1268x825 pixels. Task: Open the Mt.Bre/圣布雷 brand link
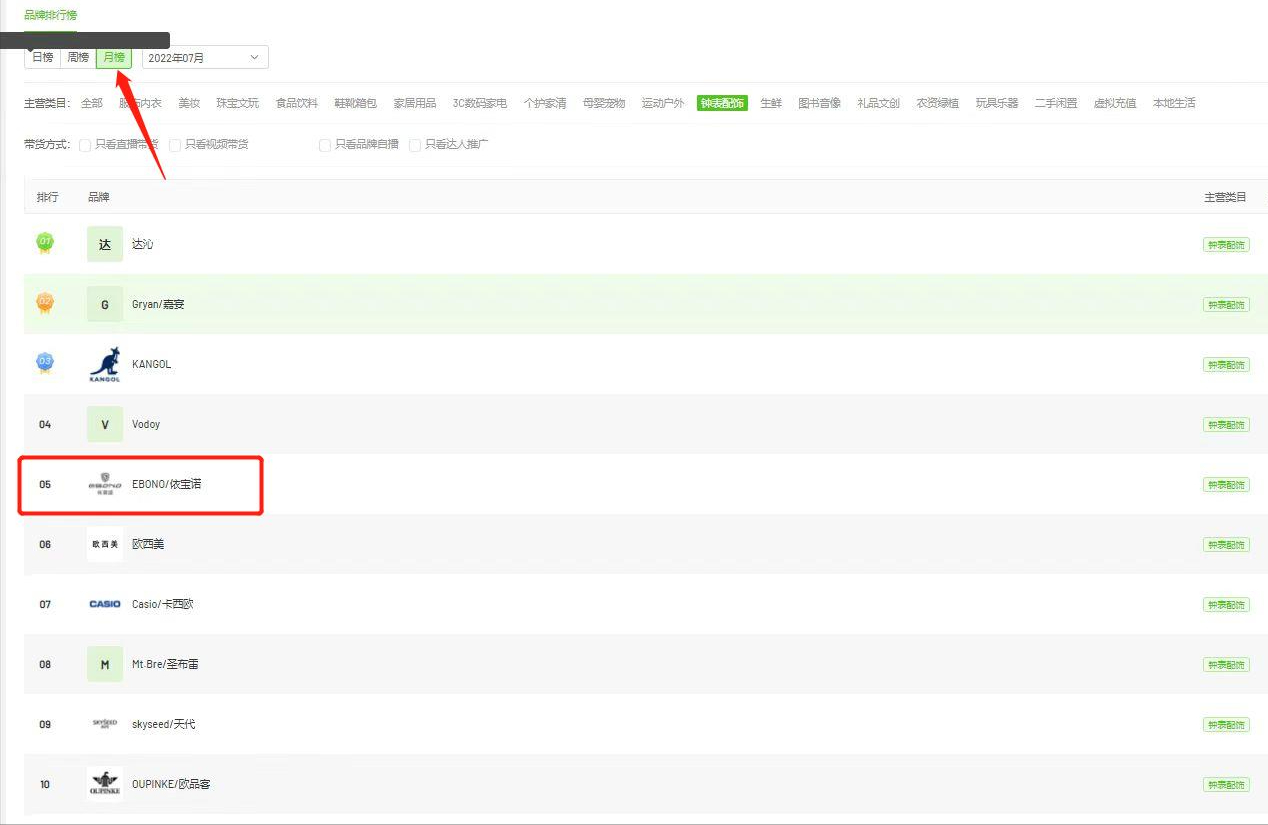click(x=165, y=664)
